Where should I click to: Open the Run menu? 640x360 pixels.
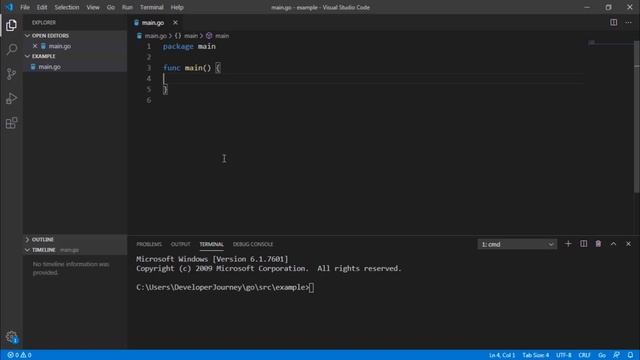tap(127, 7)
